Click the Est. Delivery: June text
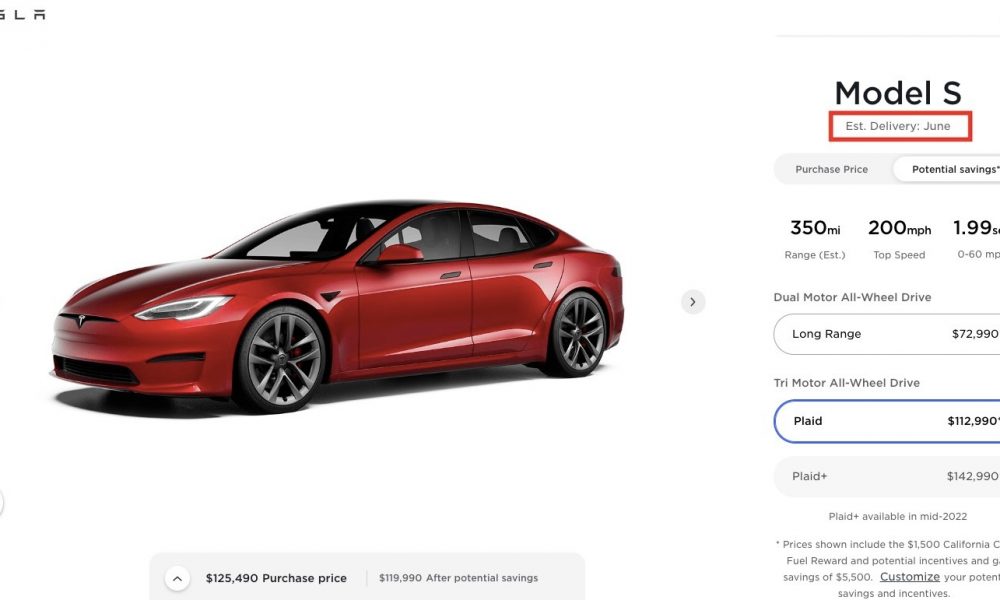 [897, 126]
